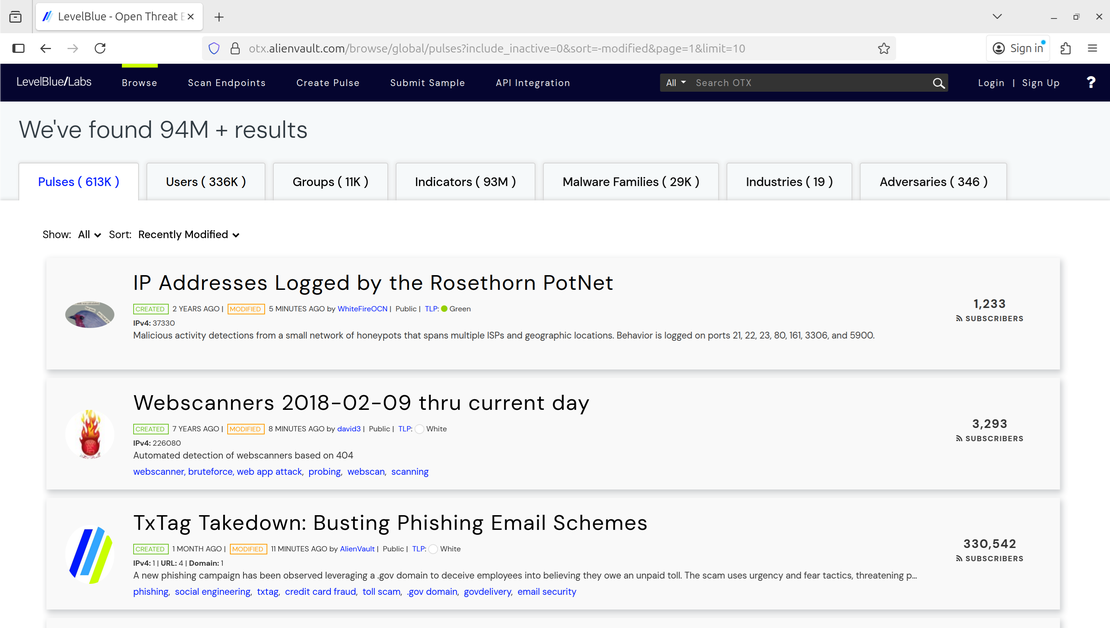Open the Firefox hamburger menu
Screen dimensions: 1110x628
tap(1092, 48)
